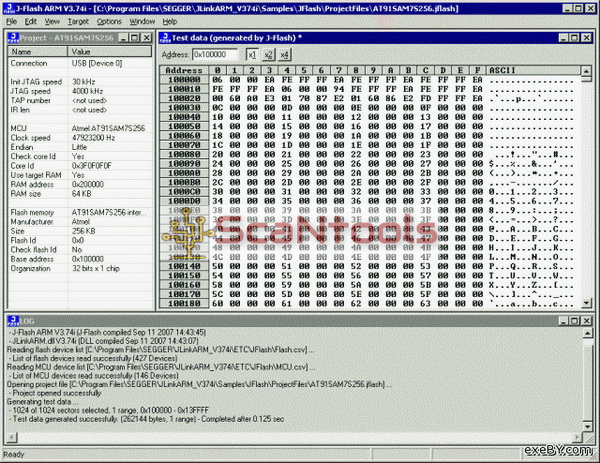
Task: Maximize the LOG window
Action: 575,321
